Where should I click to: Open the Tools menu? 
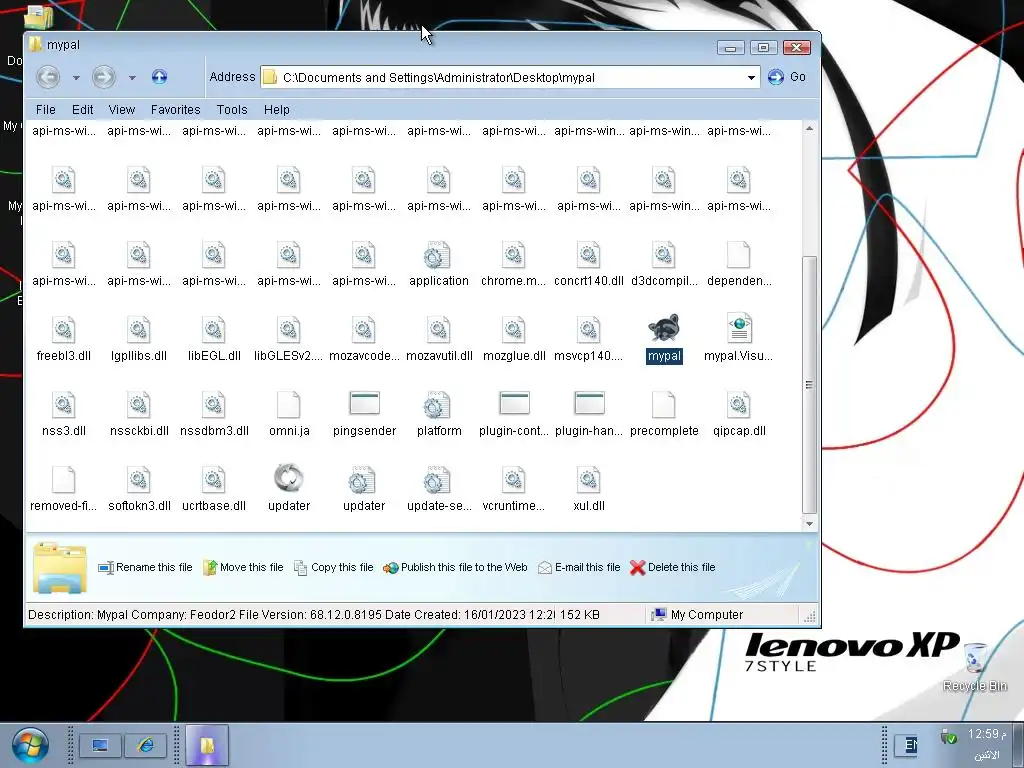tap(232, 110)
